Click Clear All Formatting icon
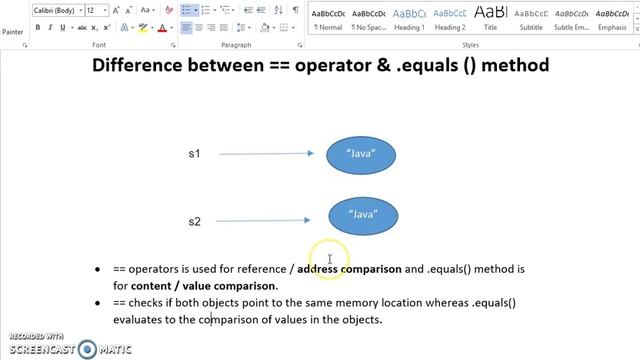This screenshot has width=640, height=360. (169, 10)
